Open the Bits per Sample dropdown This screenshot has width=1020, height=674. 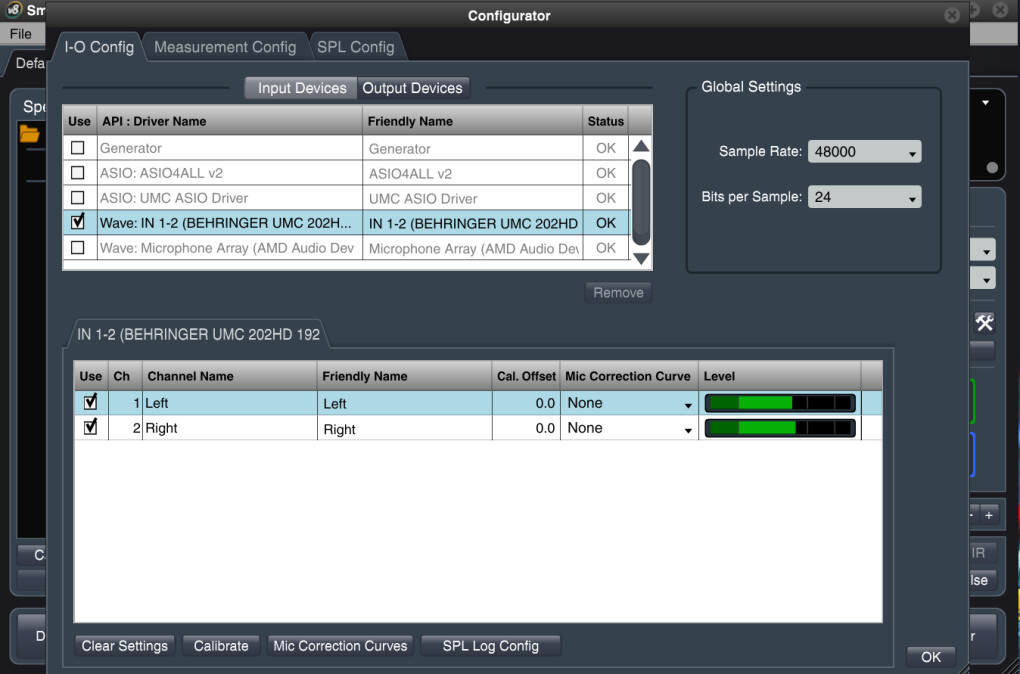[864, 196]
